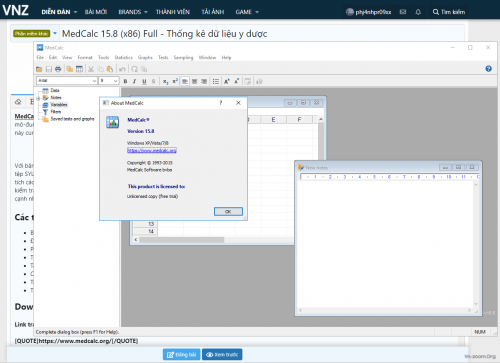
Task: Click the Copy toolbar icon
Action: point(100,69)
